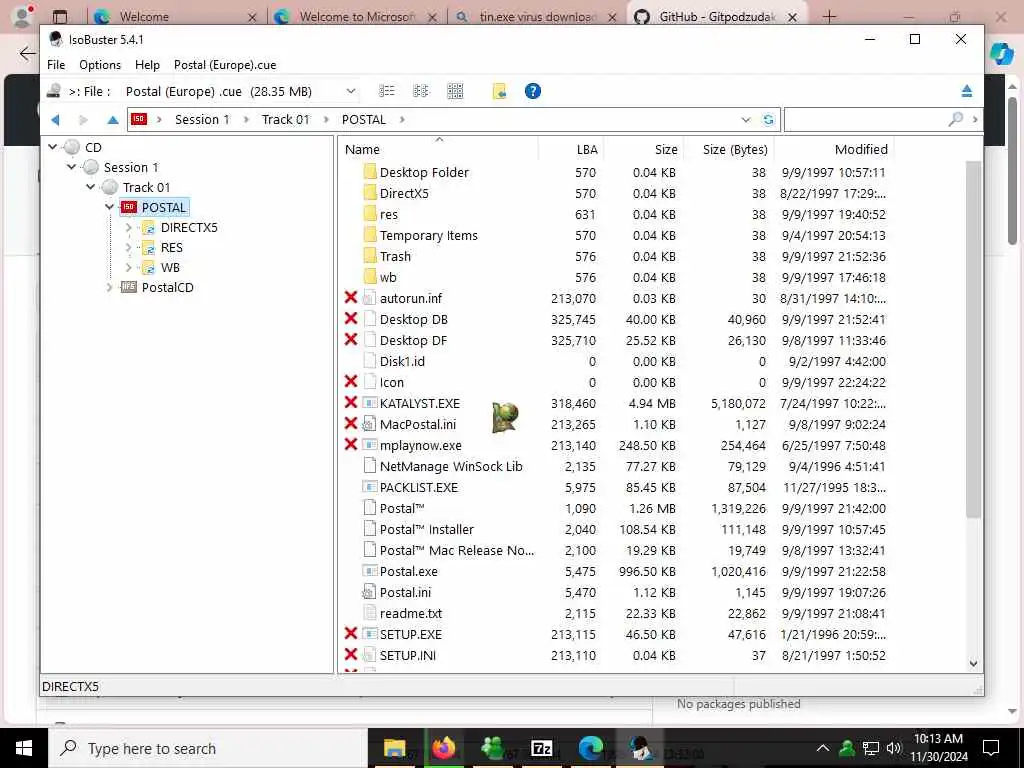The width and height of the screenshot is (1024, 768).
Task: Collapse the CD tree node
Action: click(53, 147)
